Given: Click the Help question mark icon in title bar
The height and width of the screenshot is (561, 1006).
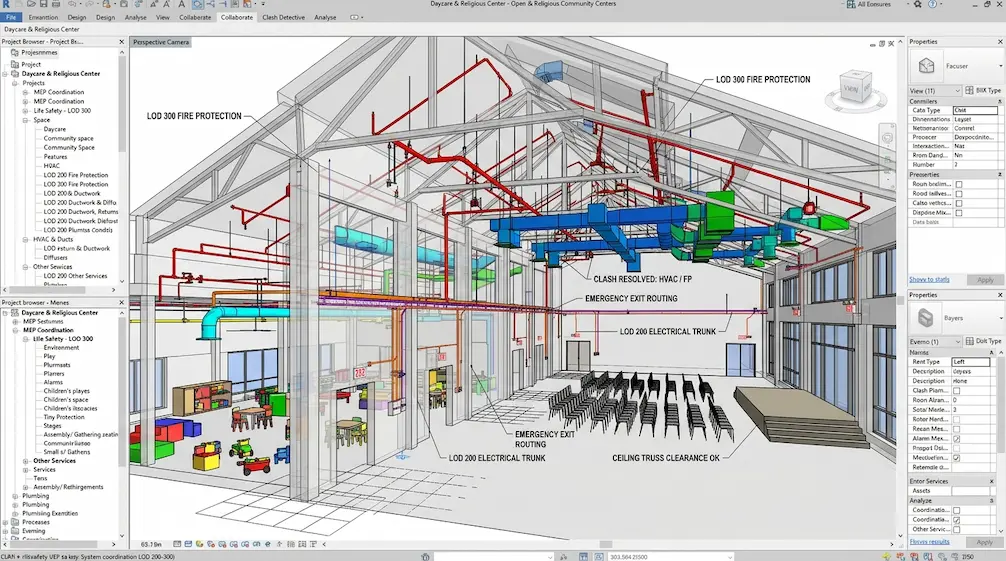Looking at the screenshot, I should click(x=933, y=4).
